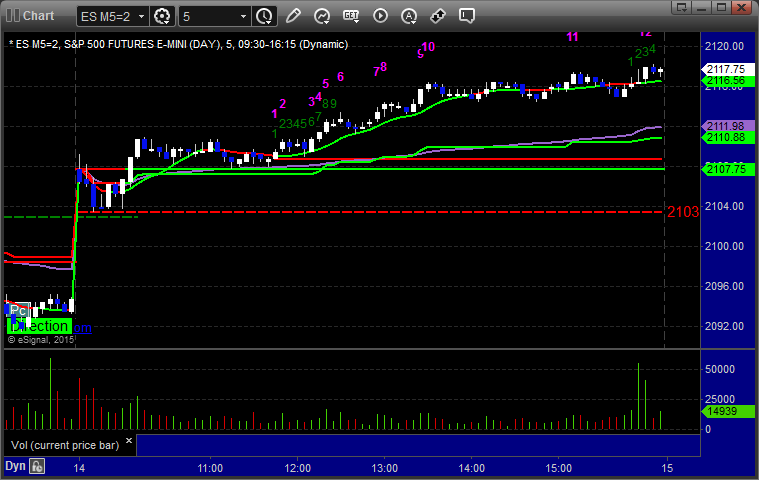Click the 14939 volume value tag
759x480 pixels.
click(x=727, y=411)
